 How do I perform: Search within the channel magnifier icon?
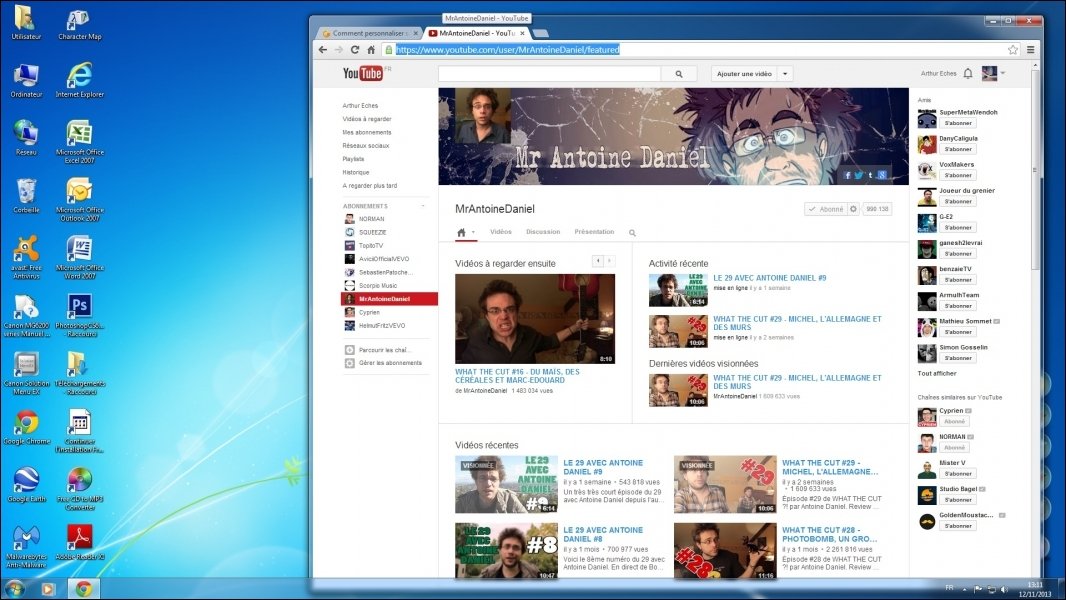[632, 233]
